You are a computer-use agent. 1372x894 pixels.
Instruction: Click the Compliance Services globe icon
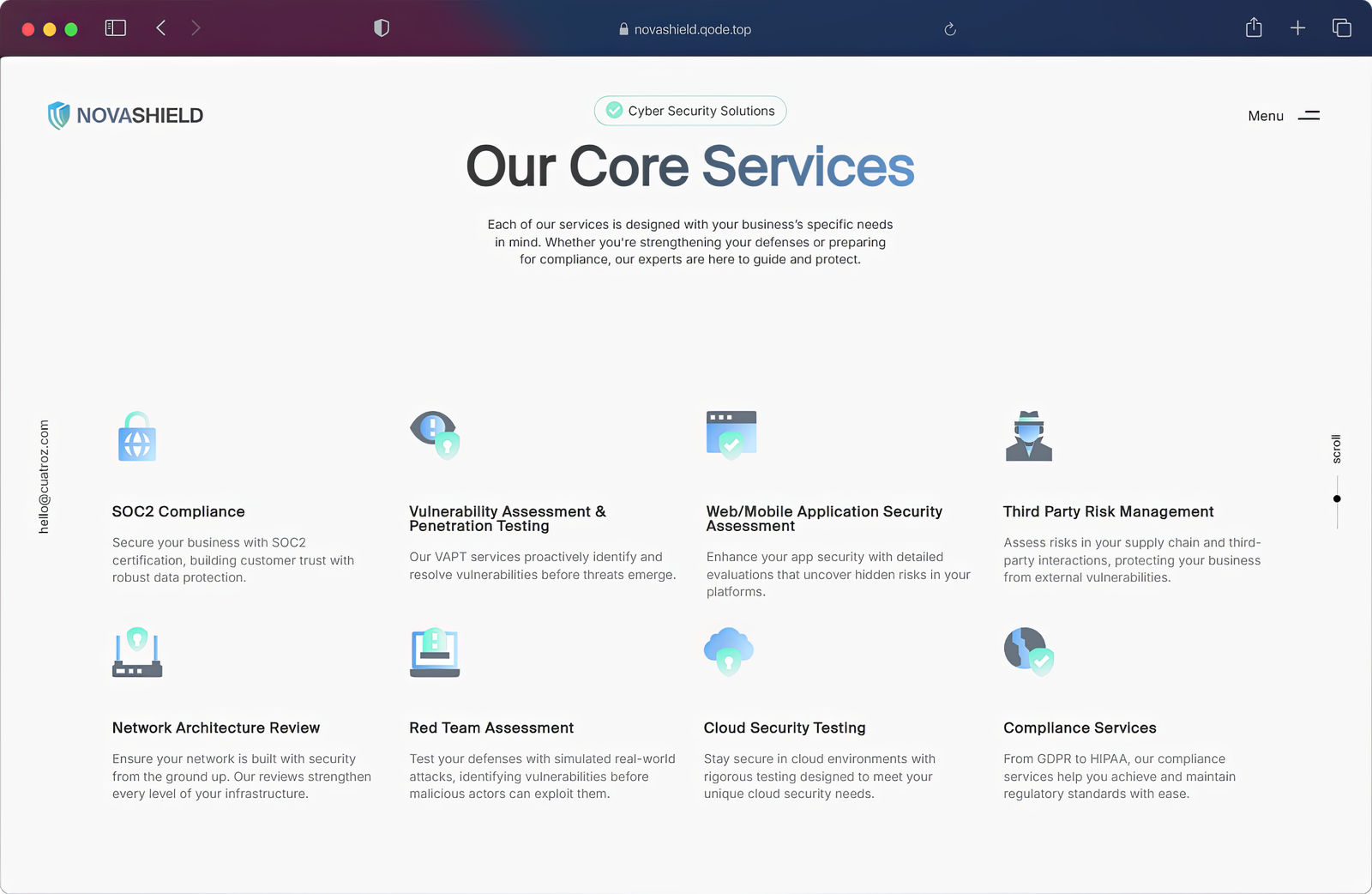tap(1028, 652)
